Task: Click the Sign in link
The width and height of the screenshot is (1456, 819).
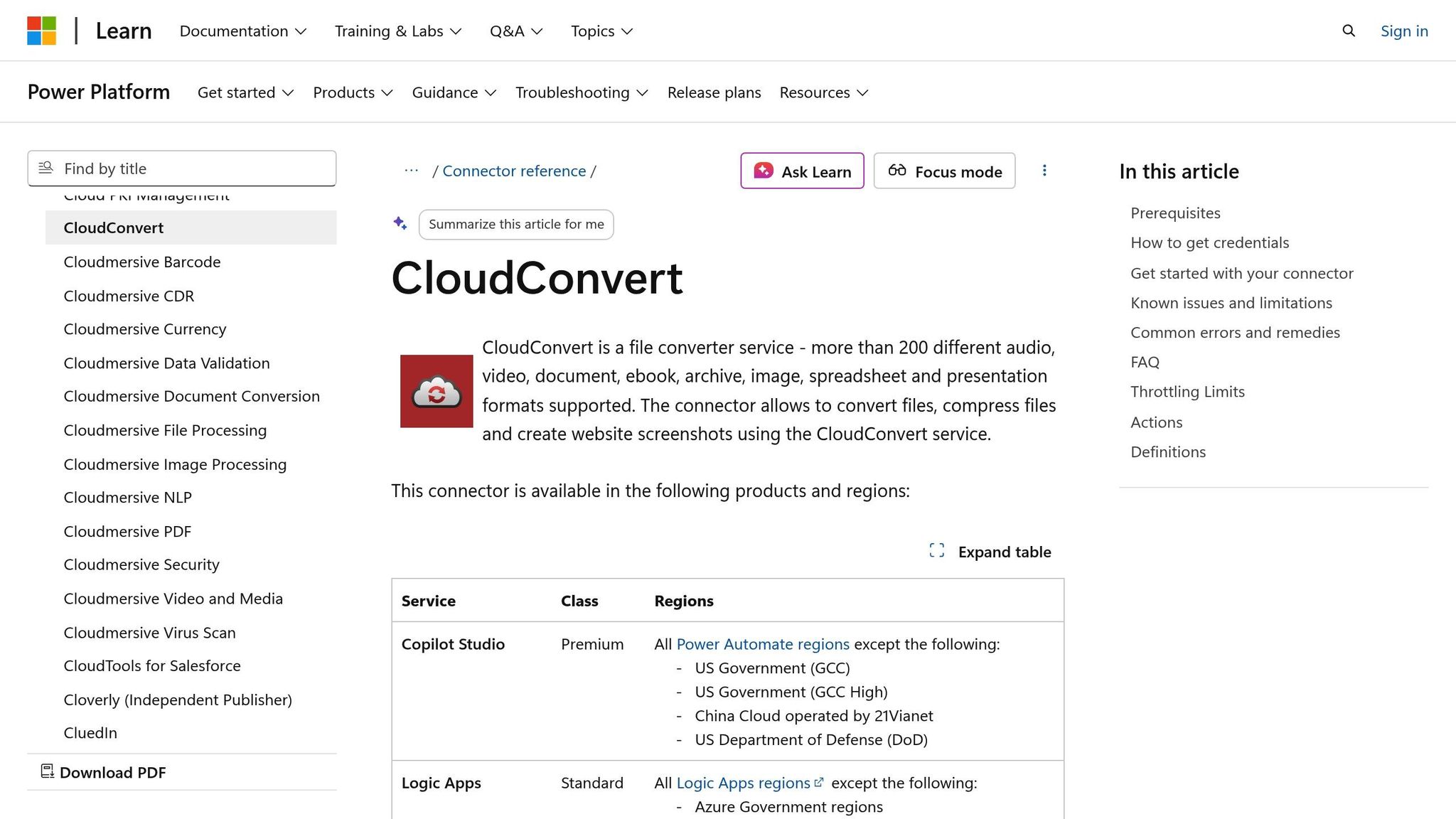Action: click(1403, 31)
